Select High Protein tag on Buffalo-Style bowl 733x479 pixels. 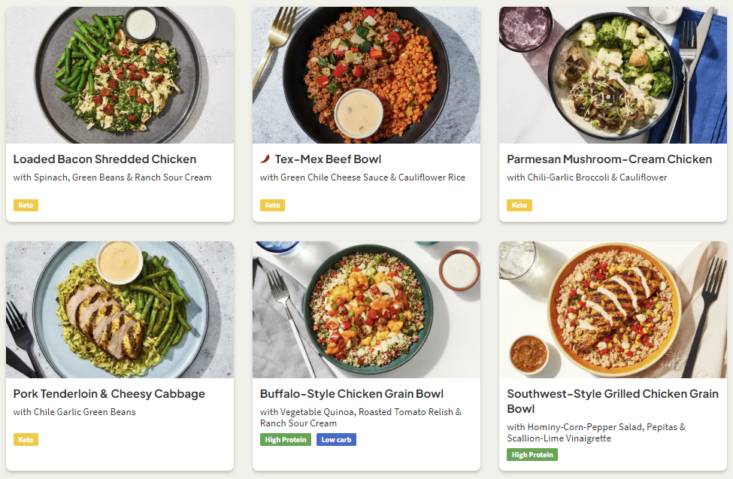coord(286,439)
